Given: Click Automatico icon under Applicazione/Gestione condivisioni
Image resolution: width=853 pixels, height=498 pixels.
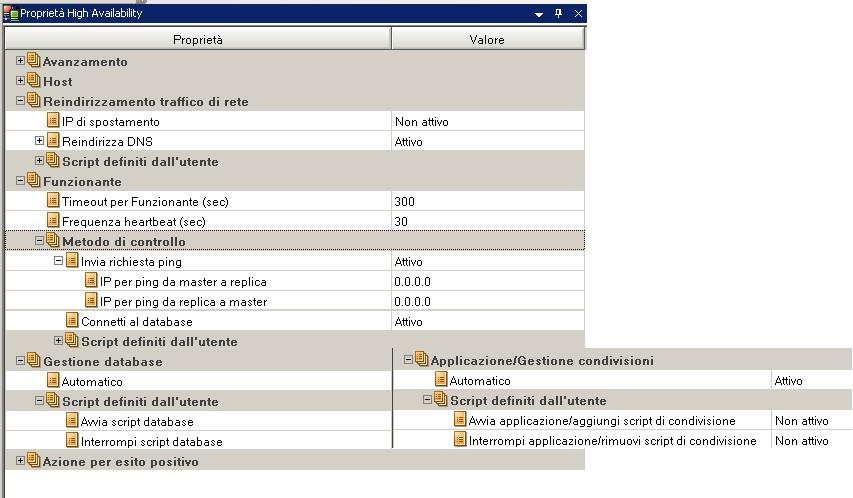Looking at the screenshot, I should pos(441,379).
